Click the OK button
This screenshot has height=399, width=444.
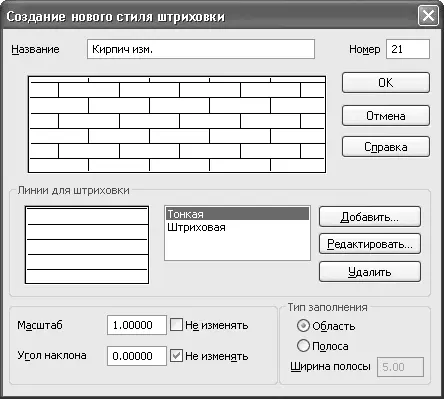(386, 82)
